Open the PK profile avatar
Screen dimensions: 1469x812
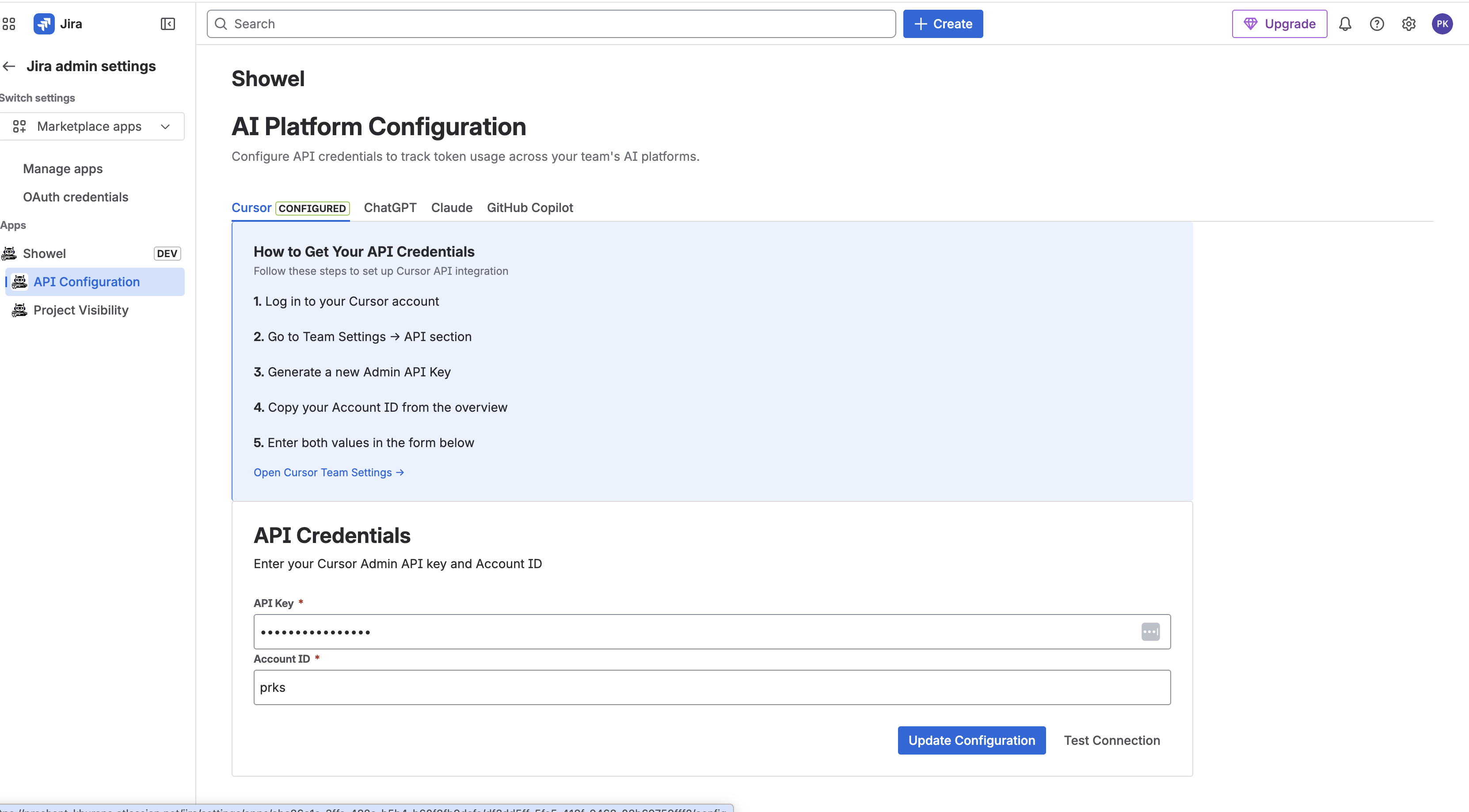coord(1442,24)
